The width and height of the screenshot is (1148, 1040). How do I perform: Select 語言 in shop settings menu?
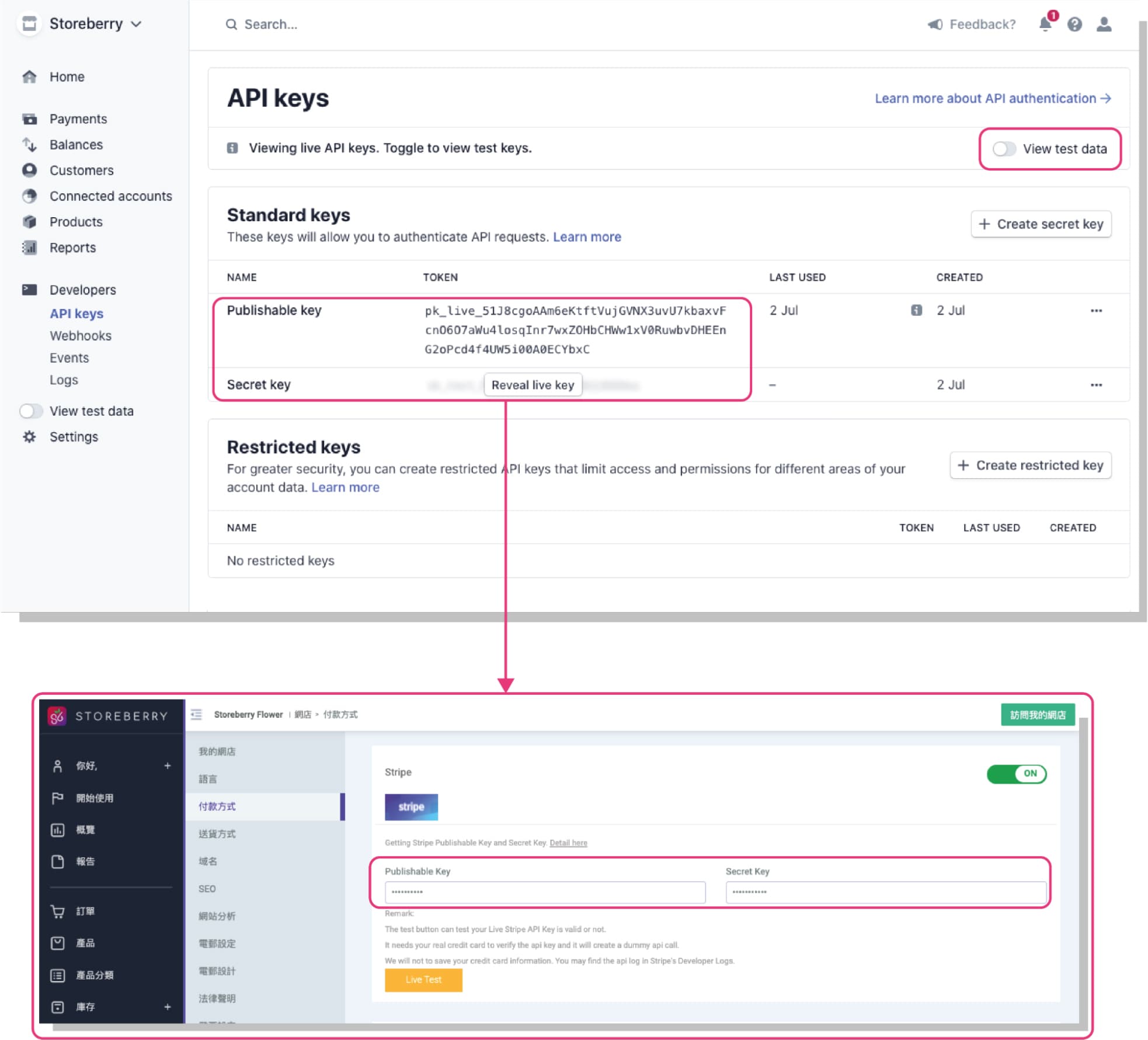207,779
